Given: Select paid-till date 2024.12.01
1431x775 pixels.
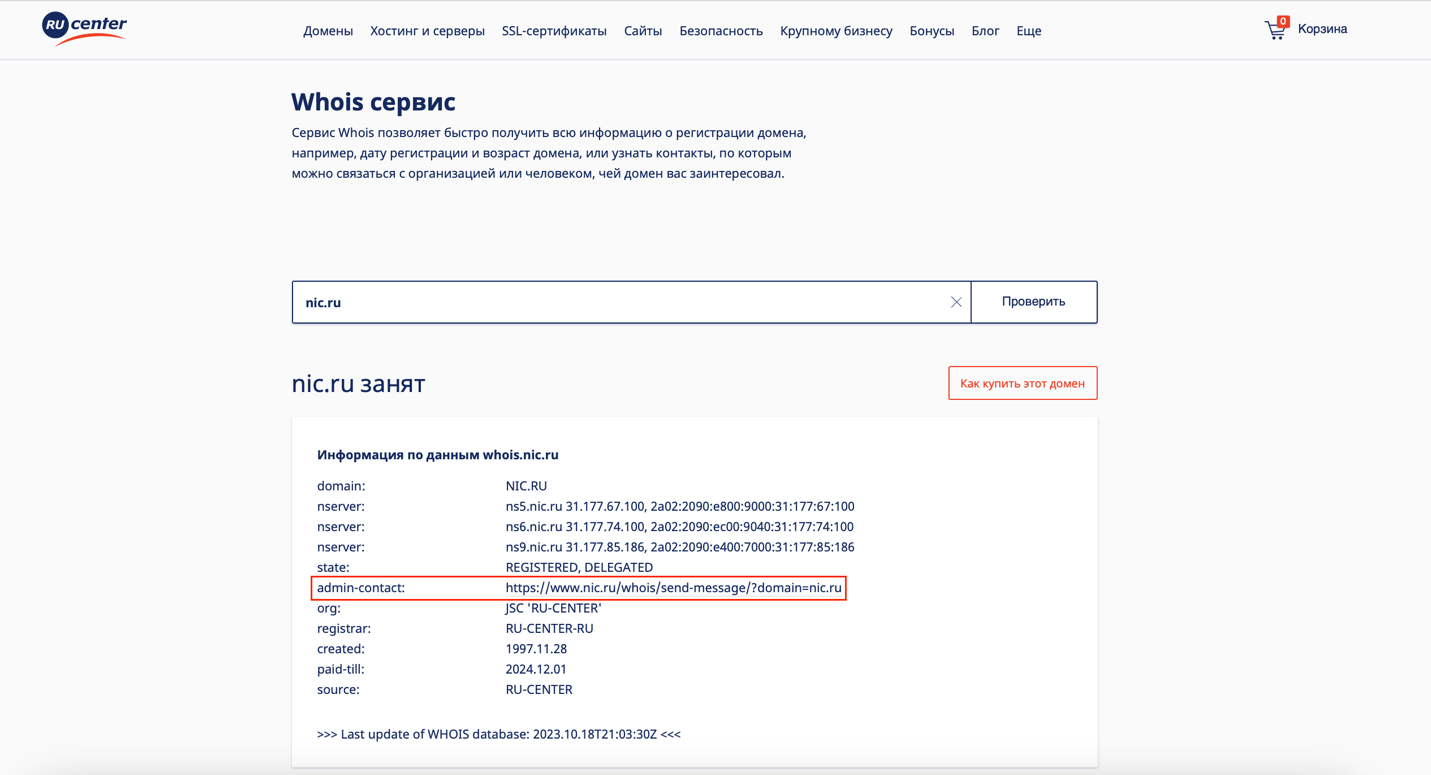Looking at the screenshot, I should (536, 669).
